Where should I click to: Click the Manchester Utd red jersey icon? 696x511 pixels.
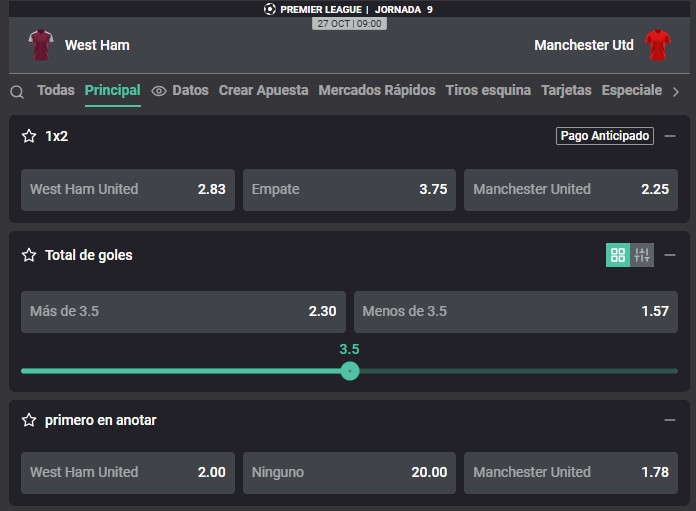coord(658,45)
